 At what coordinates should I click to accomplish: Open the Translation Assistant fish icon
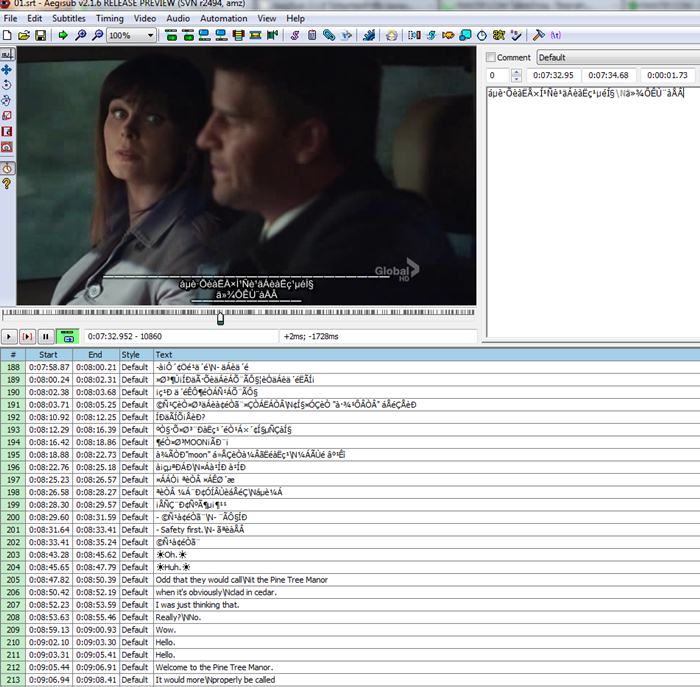point(448,35)
